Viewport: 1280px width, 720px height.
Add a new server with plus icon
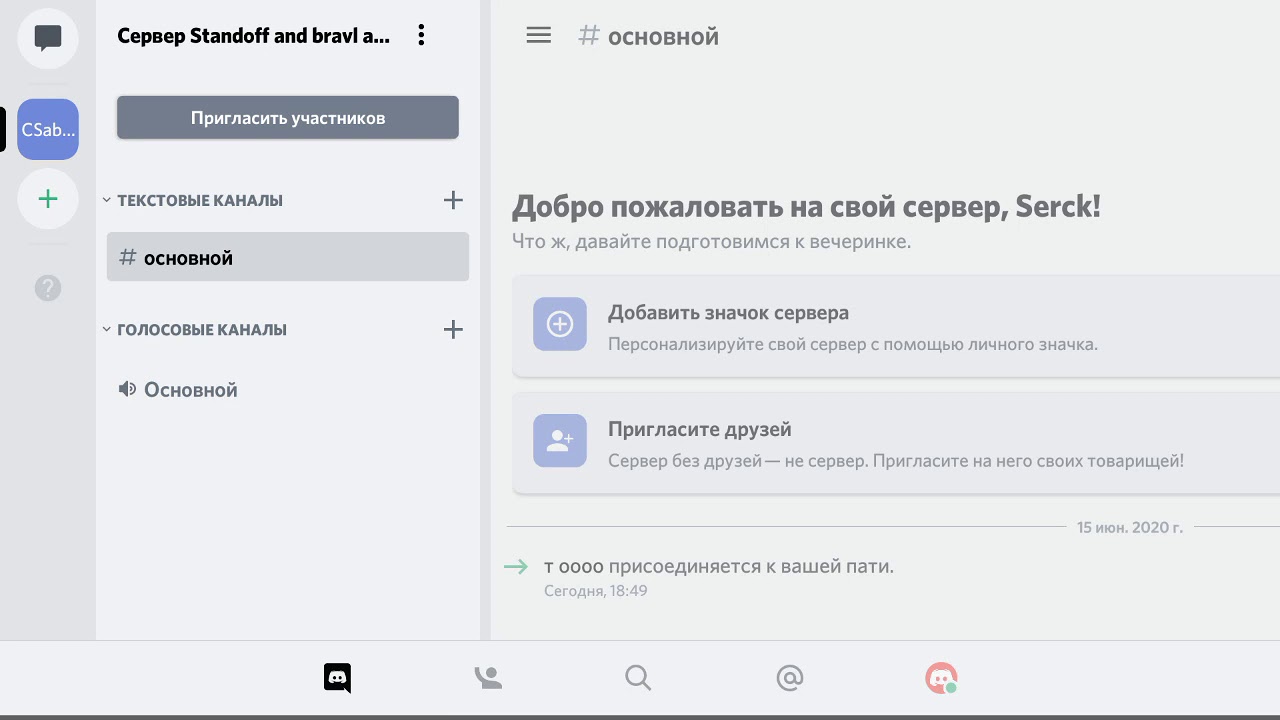point(48,199)
